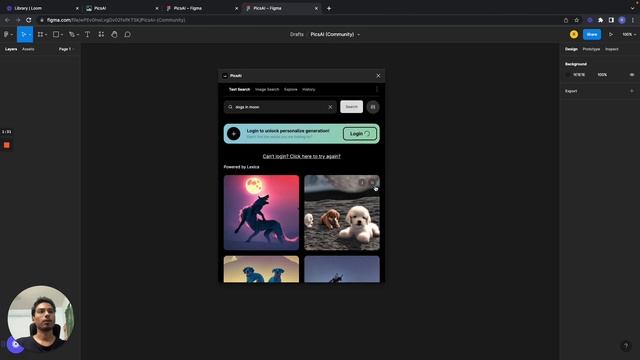This screenshot has height=360, width=640.
Task: Click the Loom extension icon in browser toolbar
Action: (590, 20)
